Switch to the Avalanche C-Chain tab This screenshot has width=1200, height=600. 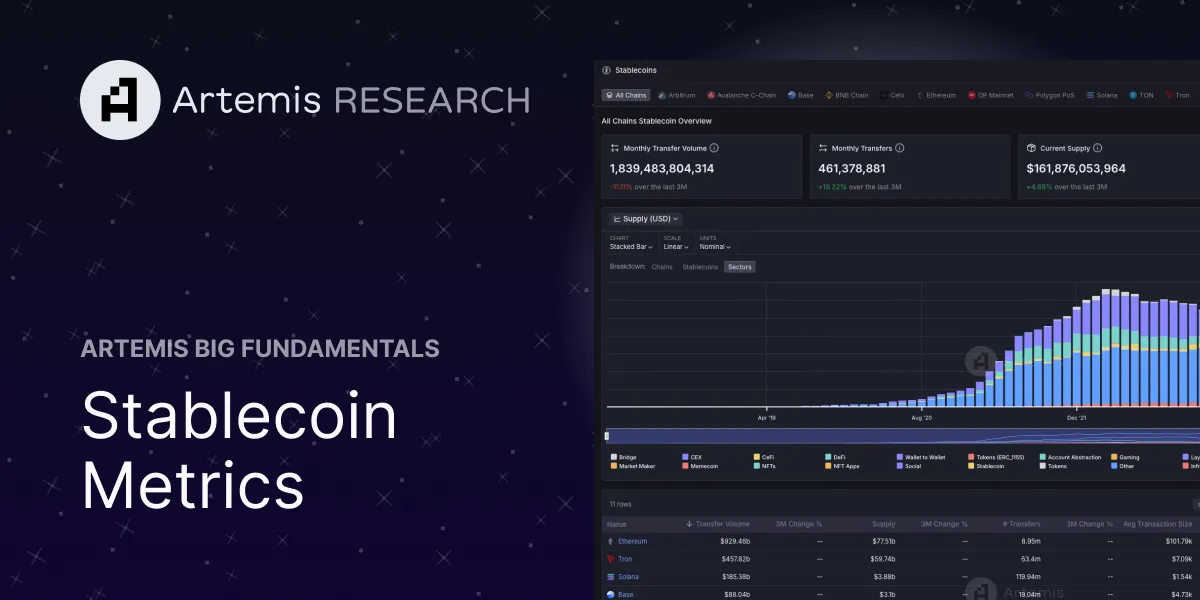[x=741, y=95]
